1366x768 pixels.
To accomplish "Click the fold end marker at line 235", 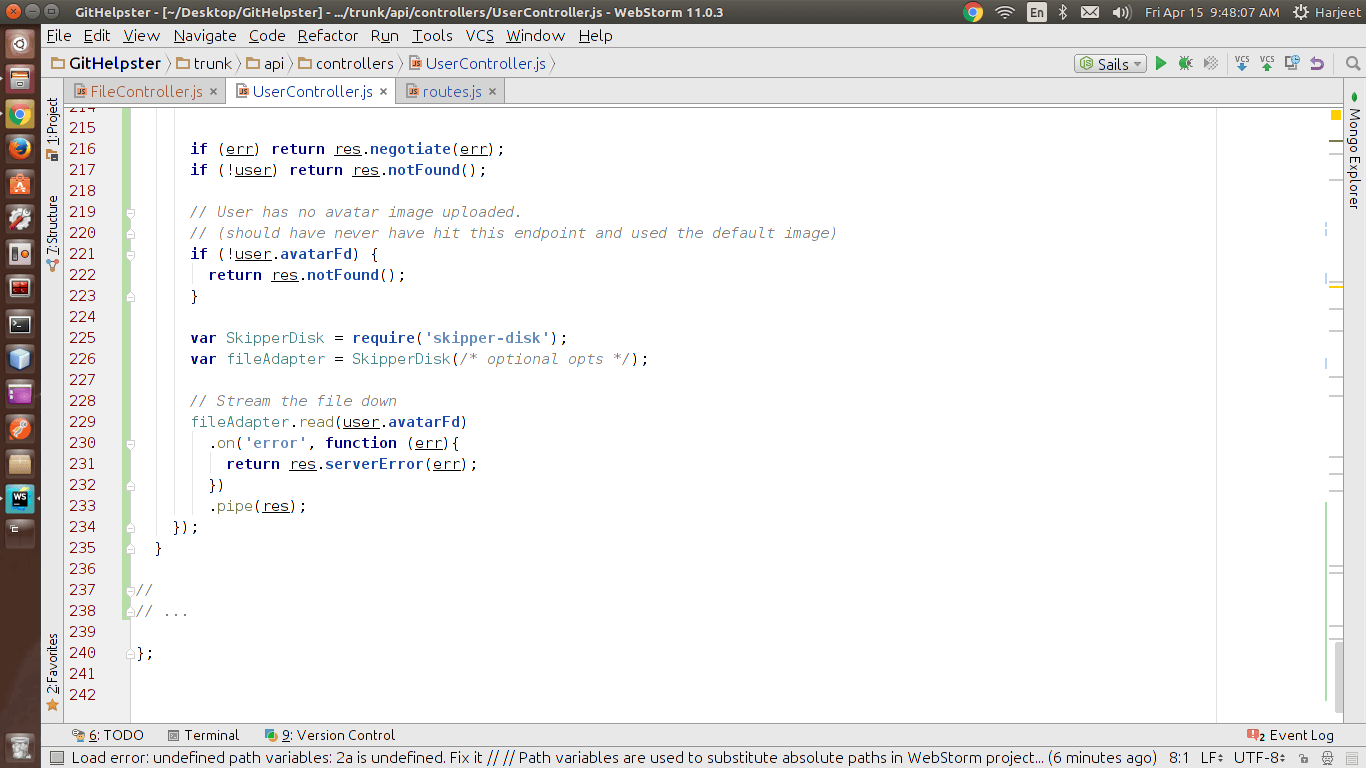I will [131, 548].
